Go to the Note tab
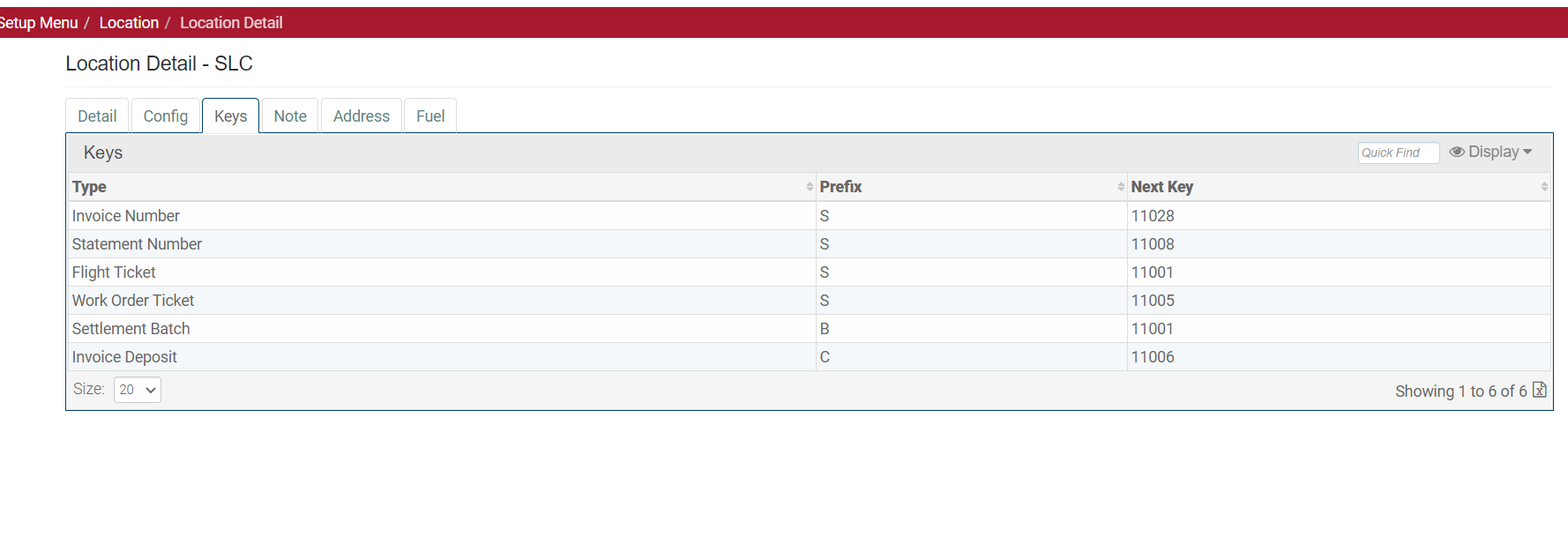The image size is (1568, 537). click(290, 116)
